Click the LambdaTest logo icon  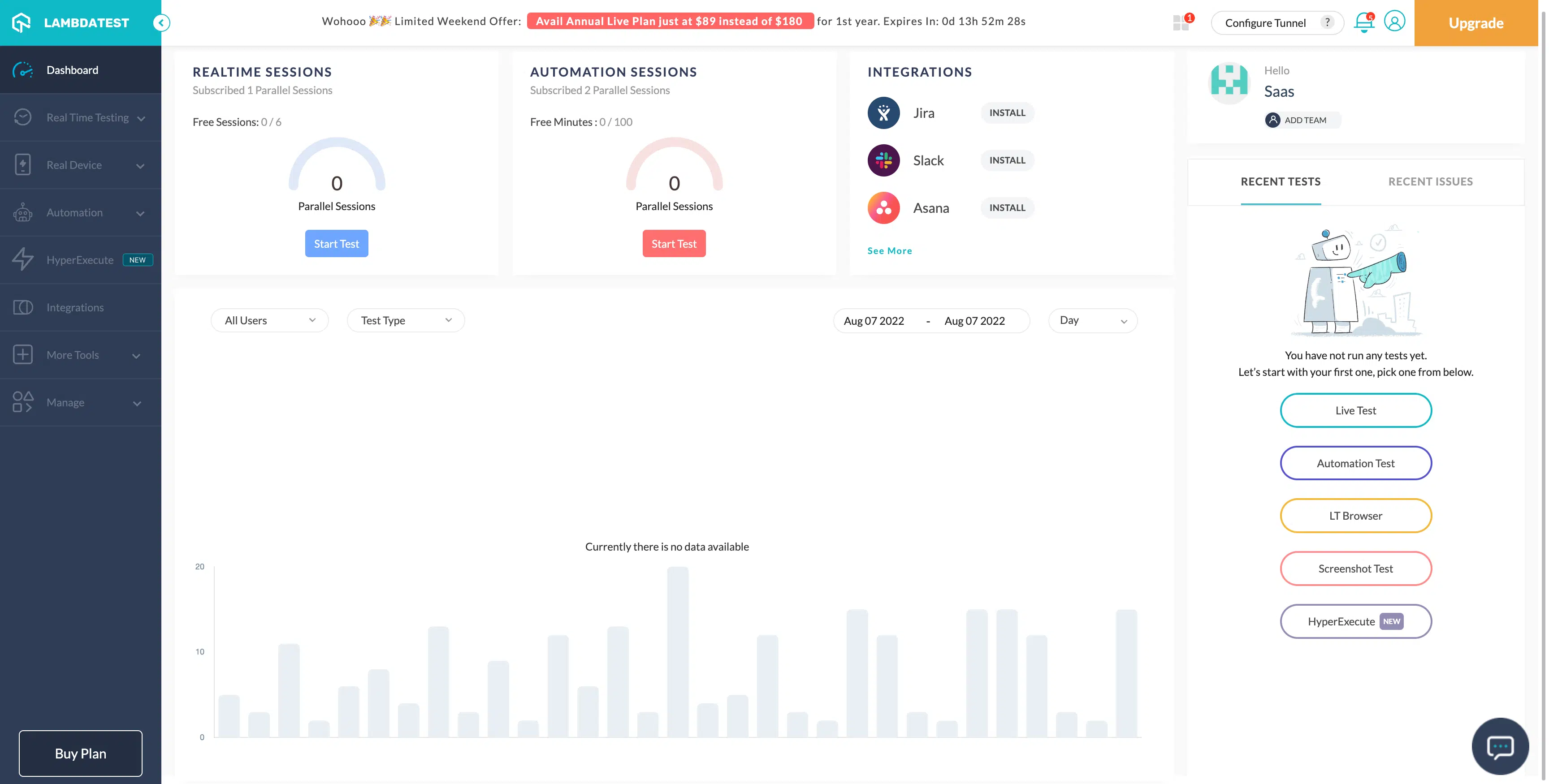[x=22, y=23]
